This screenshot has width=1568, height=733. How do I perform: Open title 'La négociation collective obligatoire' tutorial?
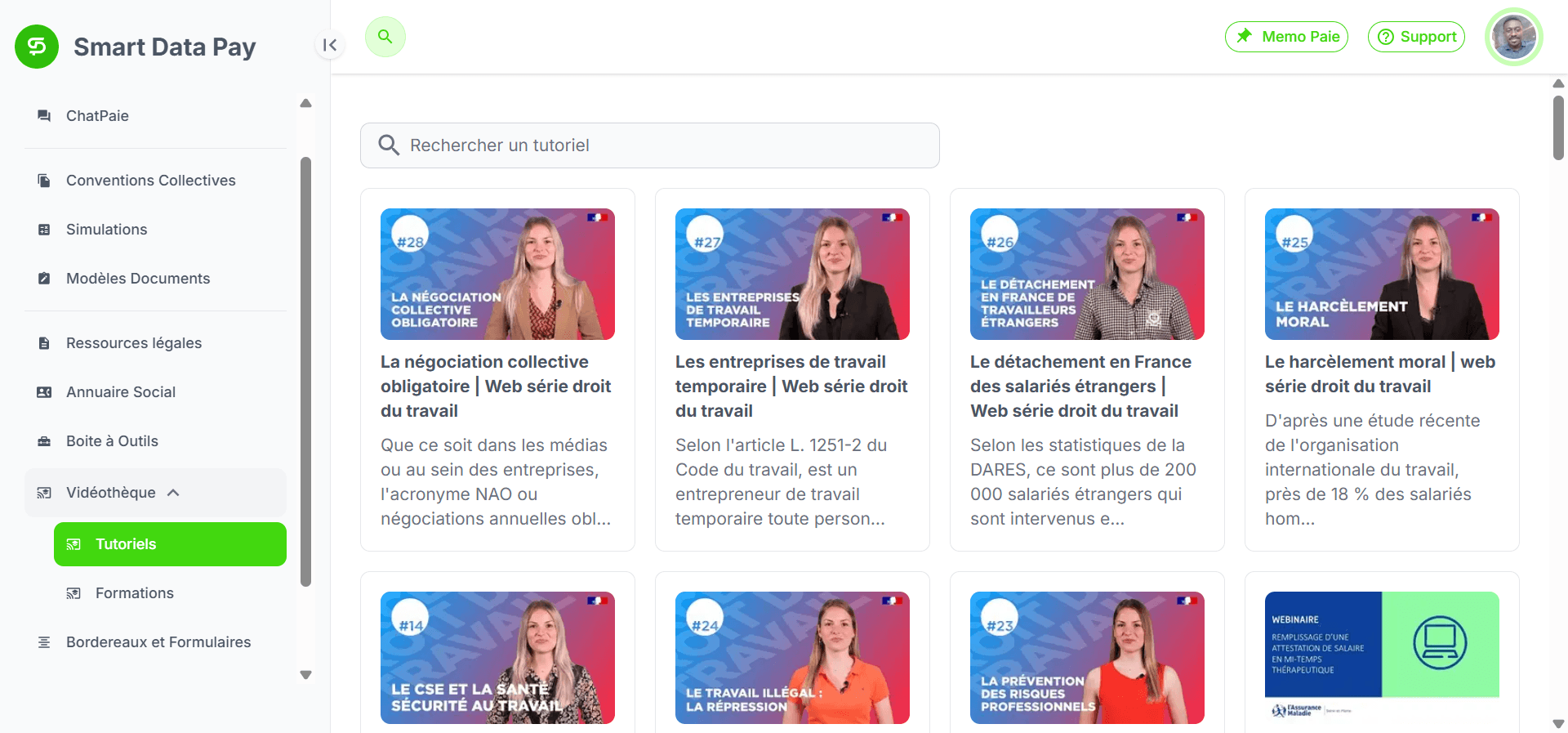coord(497,387)
